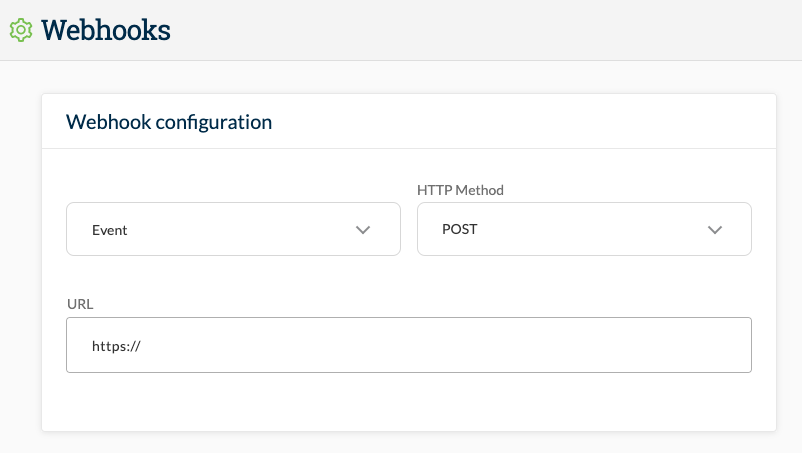Open the HTTP Method dropdown showing POST
The width and height of the screenshot is (802, 453).
coord(584,229)
